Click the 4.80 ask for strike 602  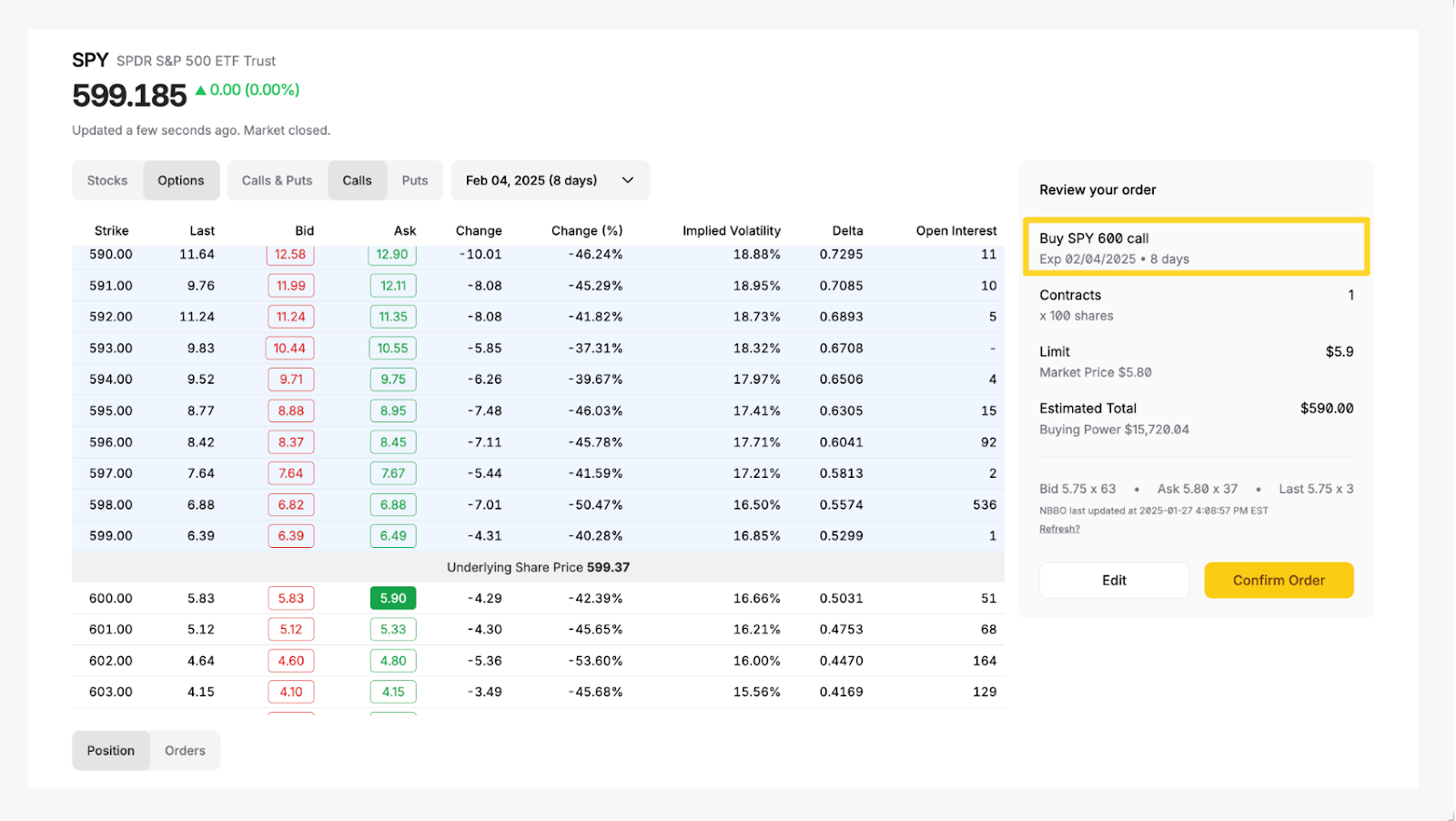tap(393, 661)
